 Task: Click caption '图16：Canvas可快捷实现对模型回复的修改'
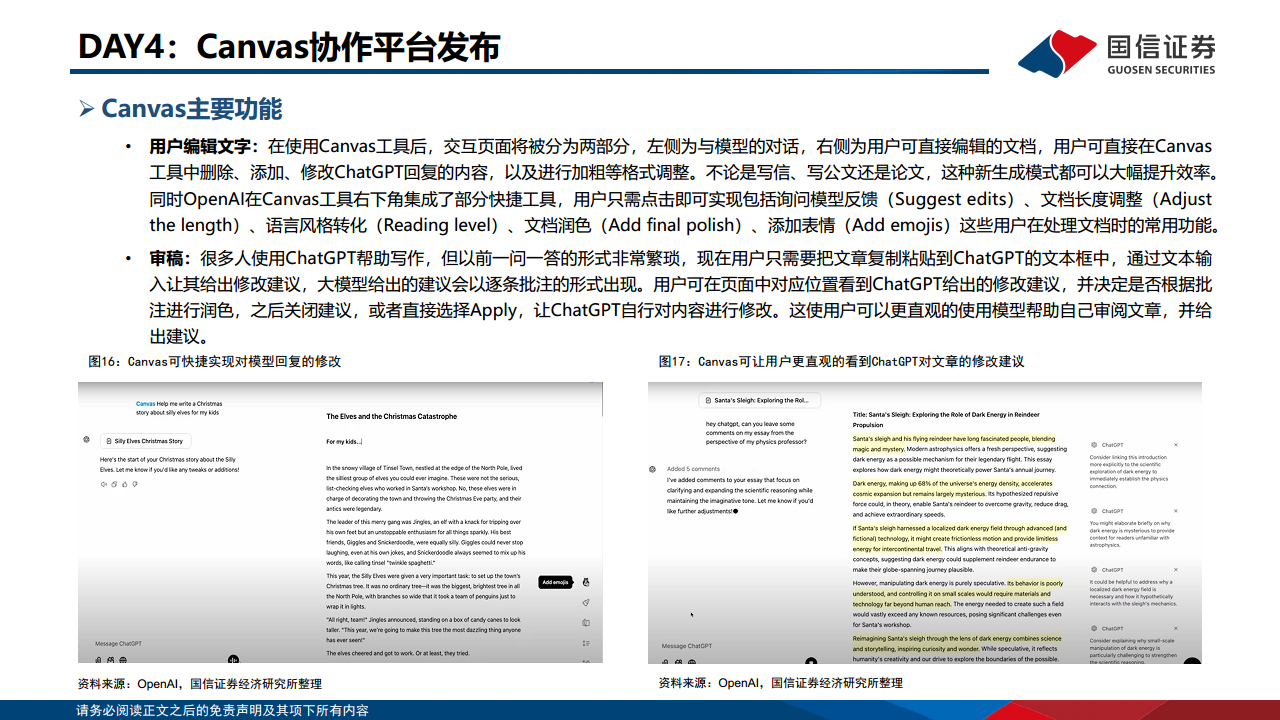coord(214,361)
